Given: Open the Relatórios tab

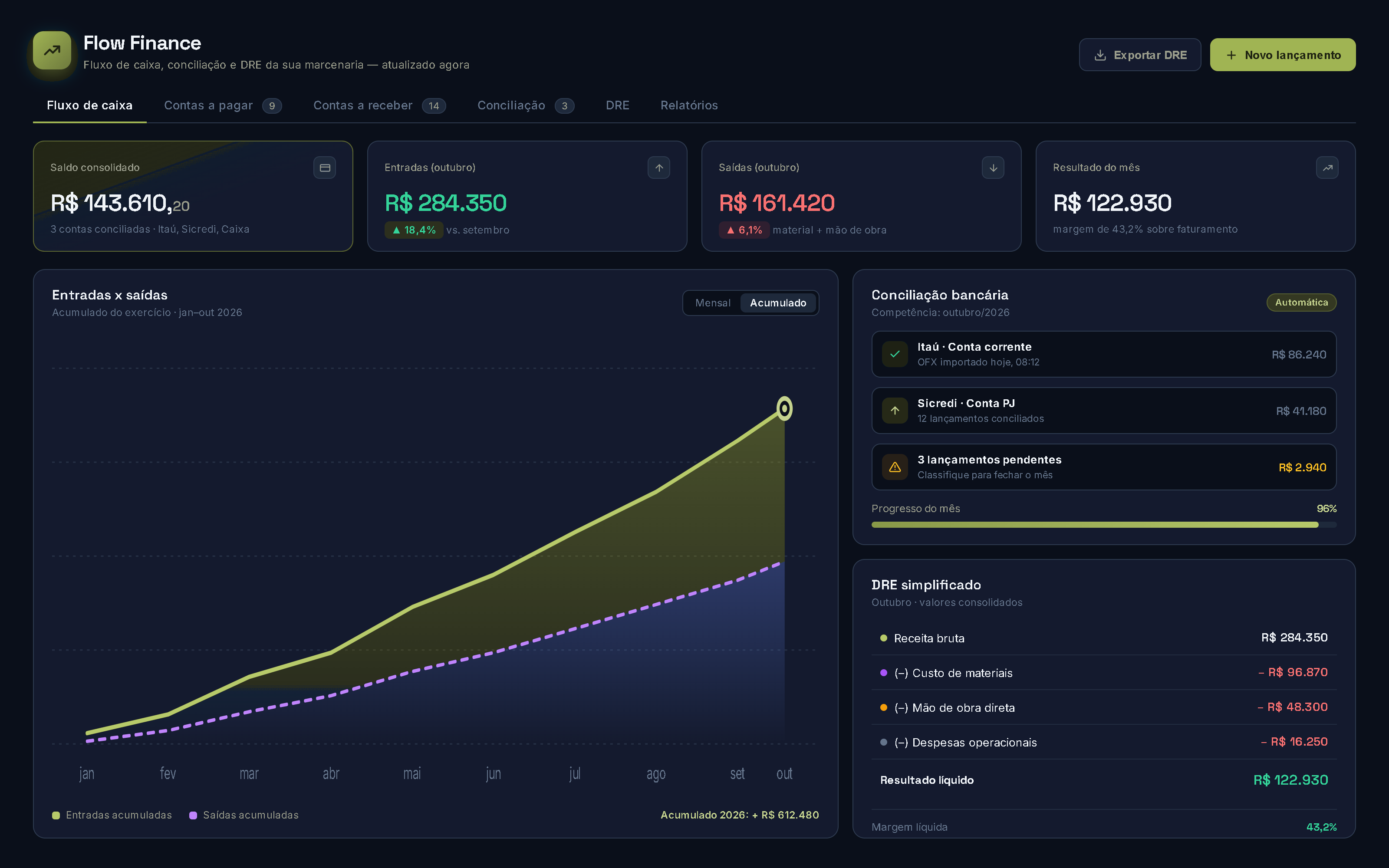Looking at the screenshot, I should pyautogui.click(x=689, y=105).
